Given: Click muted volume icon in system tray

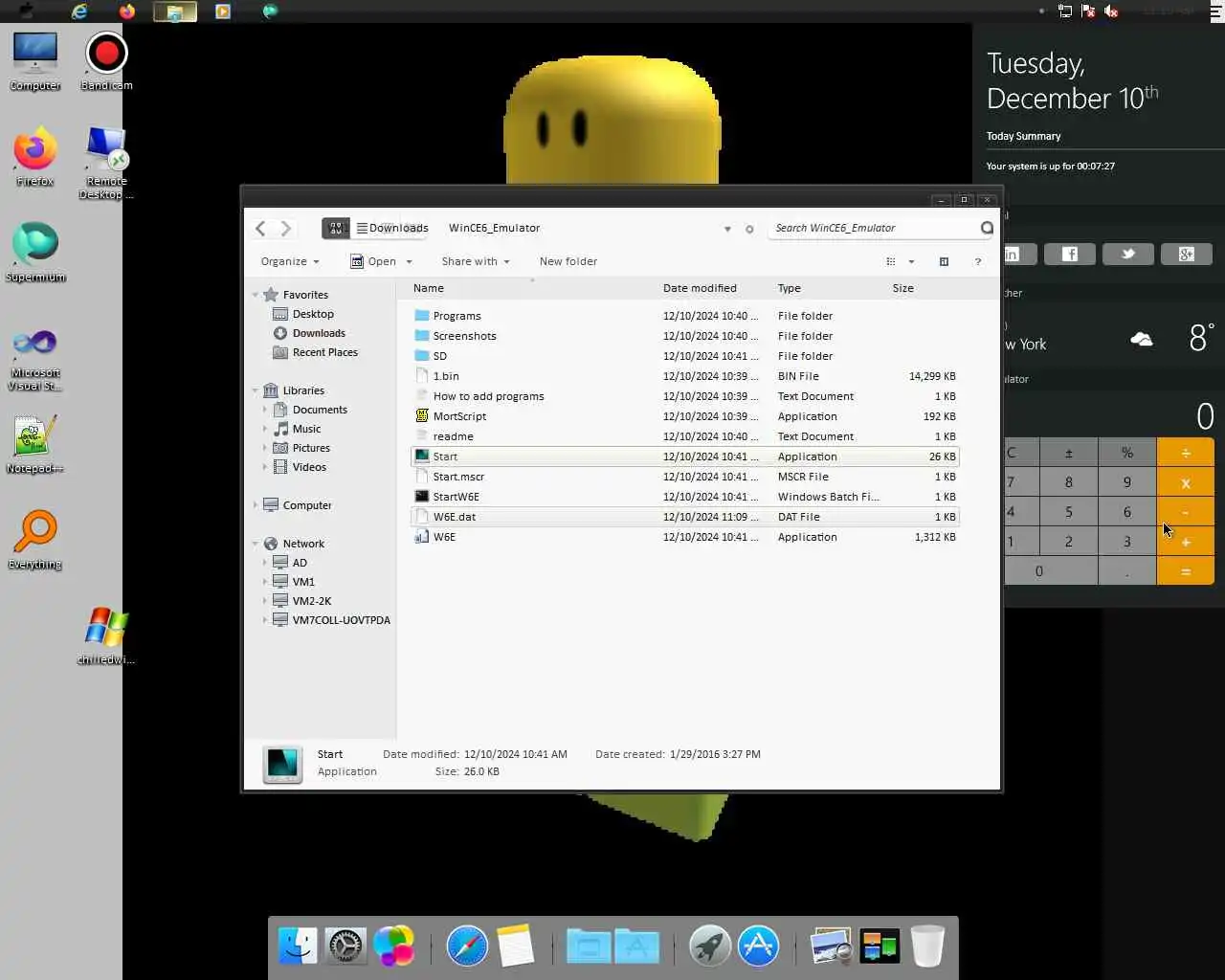Looking at the screenshot, I should pos(1111,11).
